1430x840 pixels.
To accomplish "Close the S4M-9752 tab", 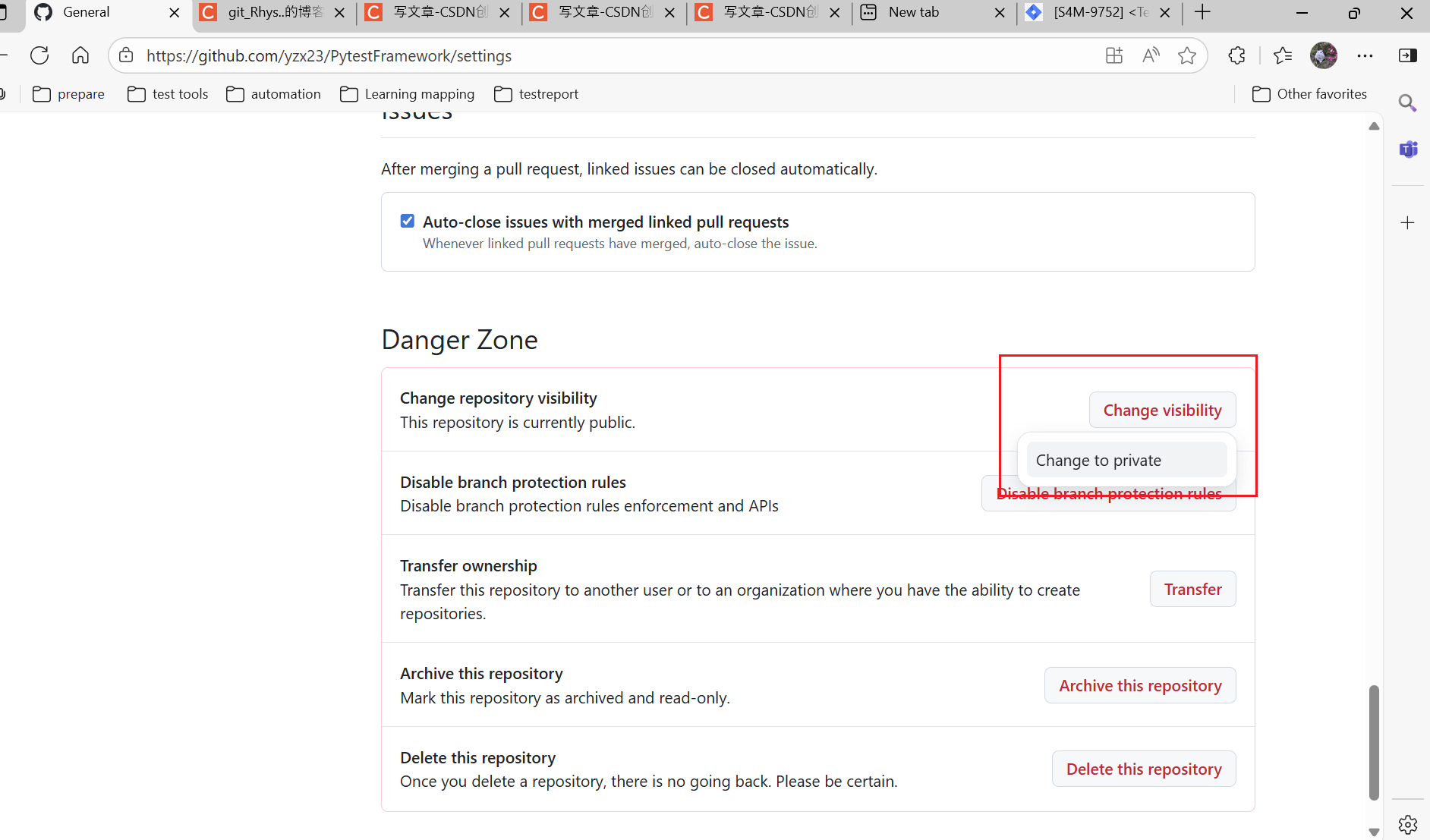I will [1165, 13].
